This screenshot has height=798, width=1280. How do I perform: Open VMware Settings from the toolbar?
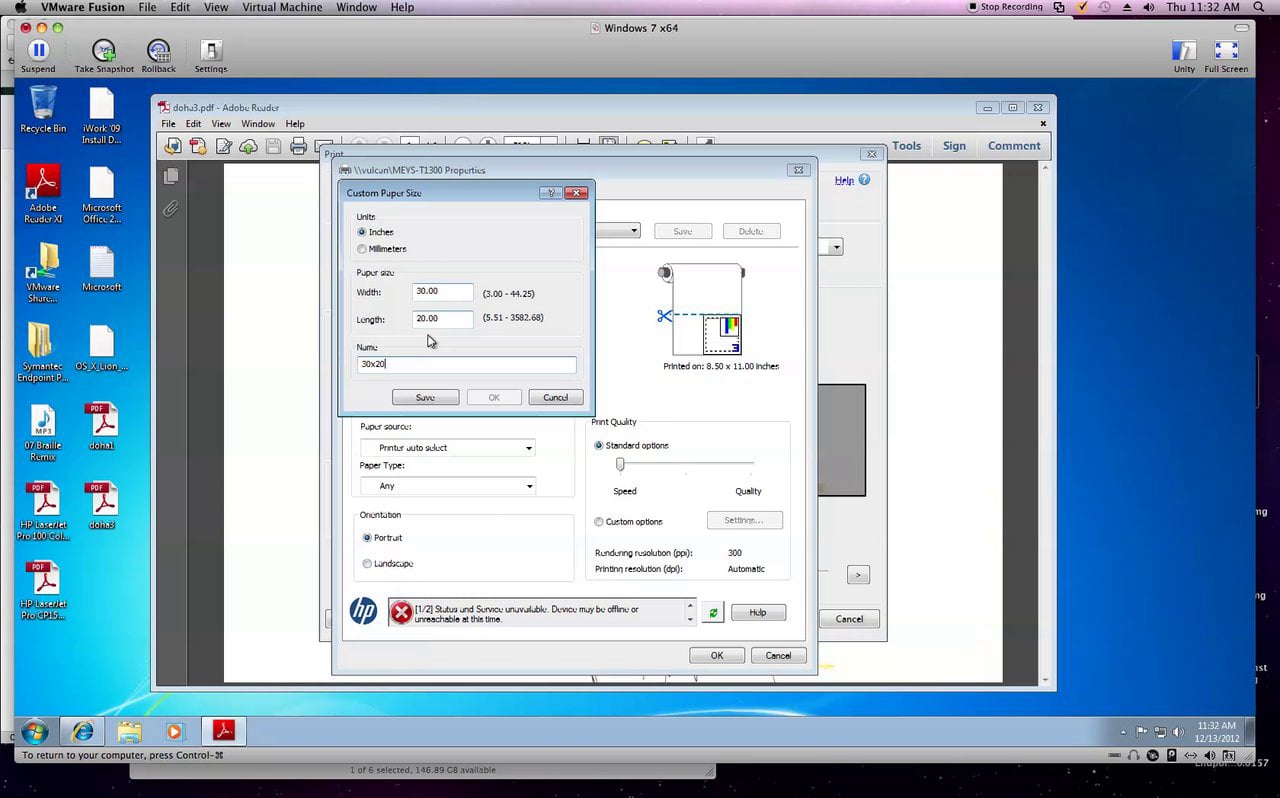tap(211, 50)
